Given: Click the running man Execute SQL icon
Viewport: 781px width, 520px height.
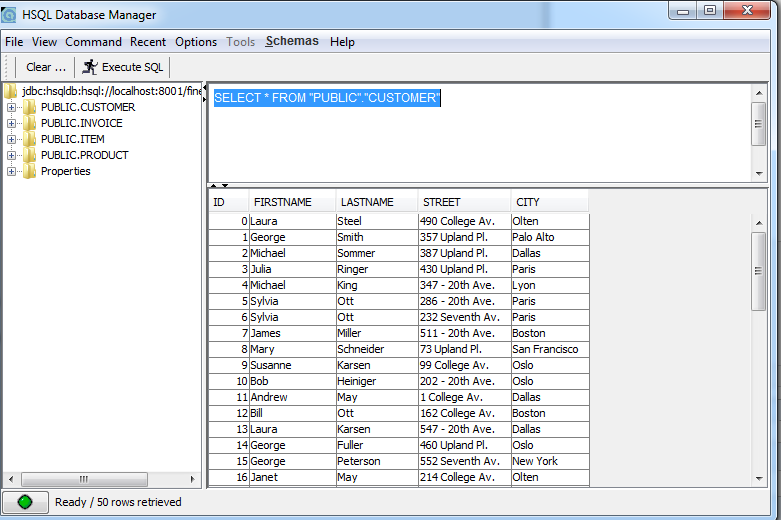Looking at the screenshot, I should (x=90, y=67).
